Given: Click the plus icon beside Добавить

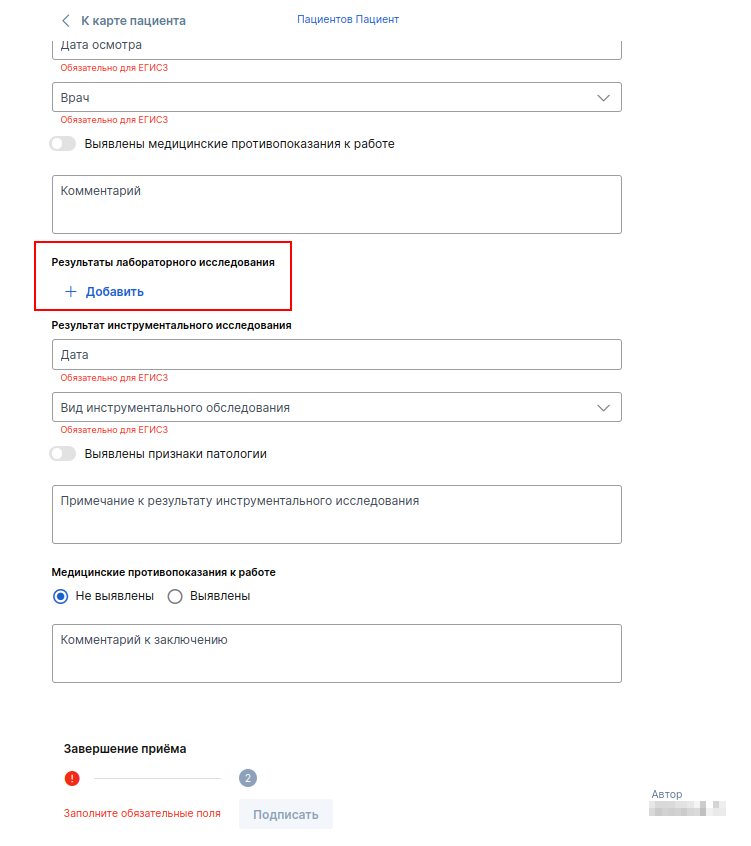Looking at the screenshot, I should click(x=71, y=292).
